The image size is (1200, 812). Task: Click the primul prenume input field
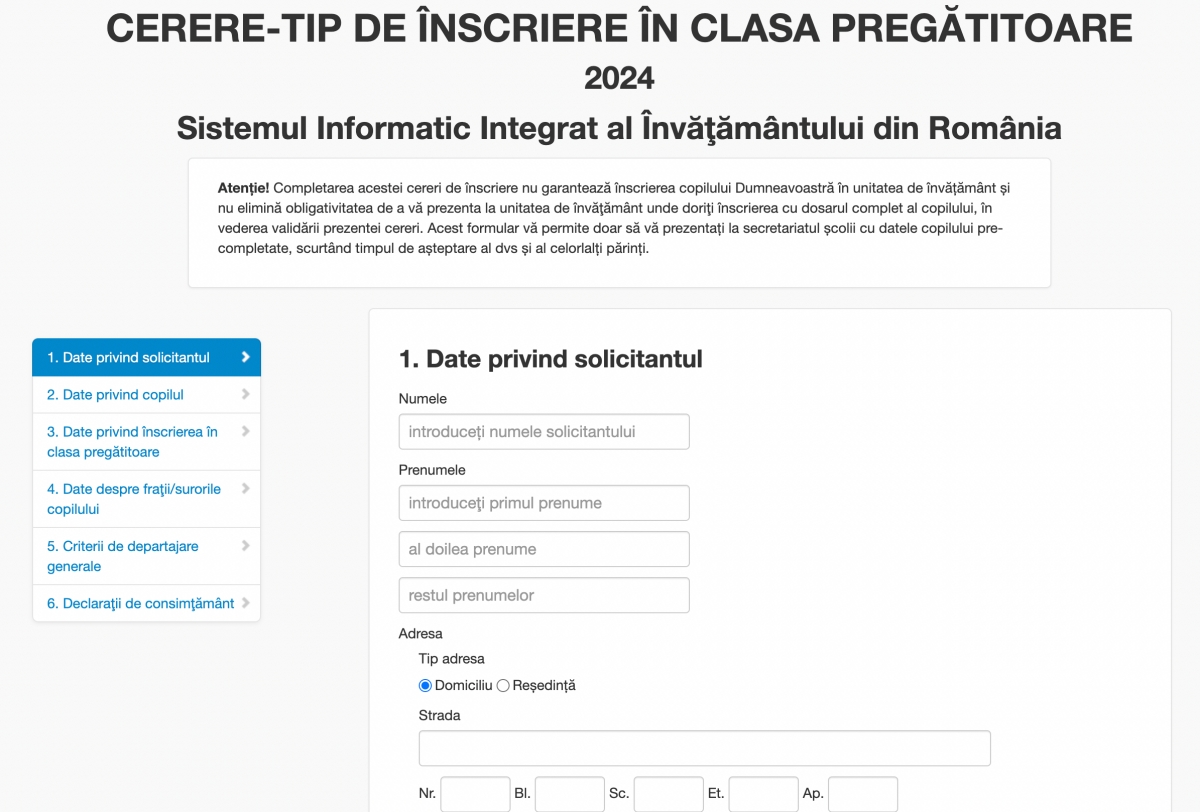pos(544,503)
